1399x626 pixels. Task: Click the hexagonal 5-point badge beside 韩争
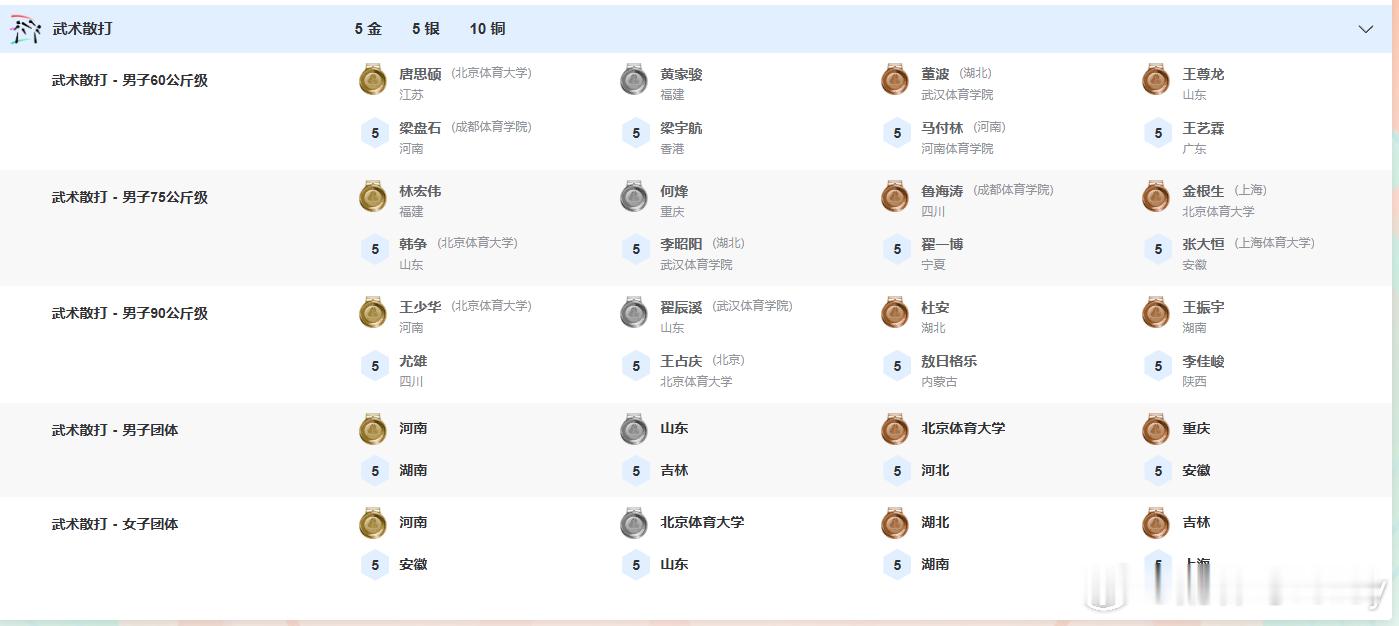374,248
